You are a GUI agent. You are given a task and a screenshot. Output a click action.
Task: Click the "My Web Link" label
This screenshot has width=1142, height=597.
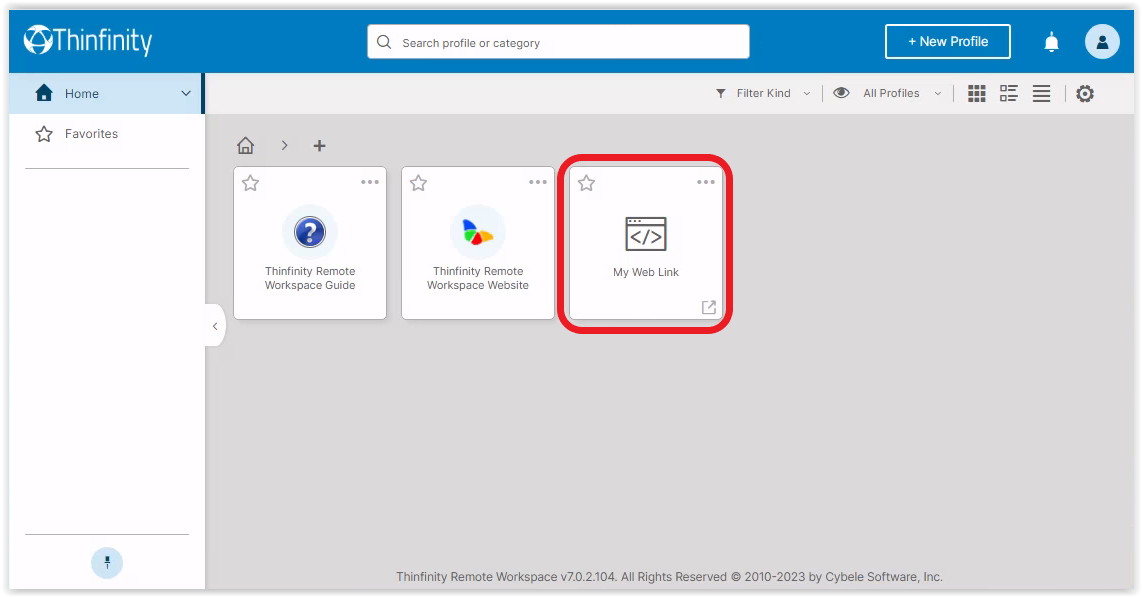point(646,272)
